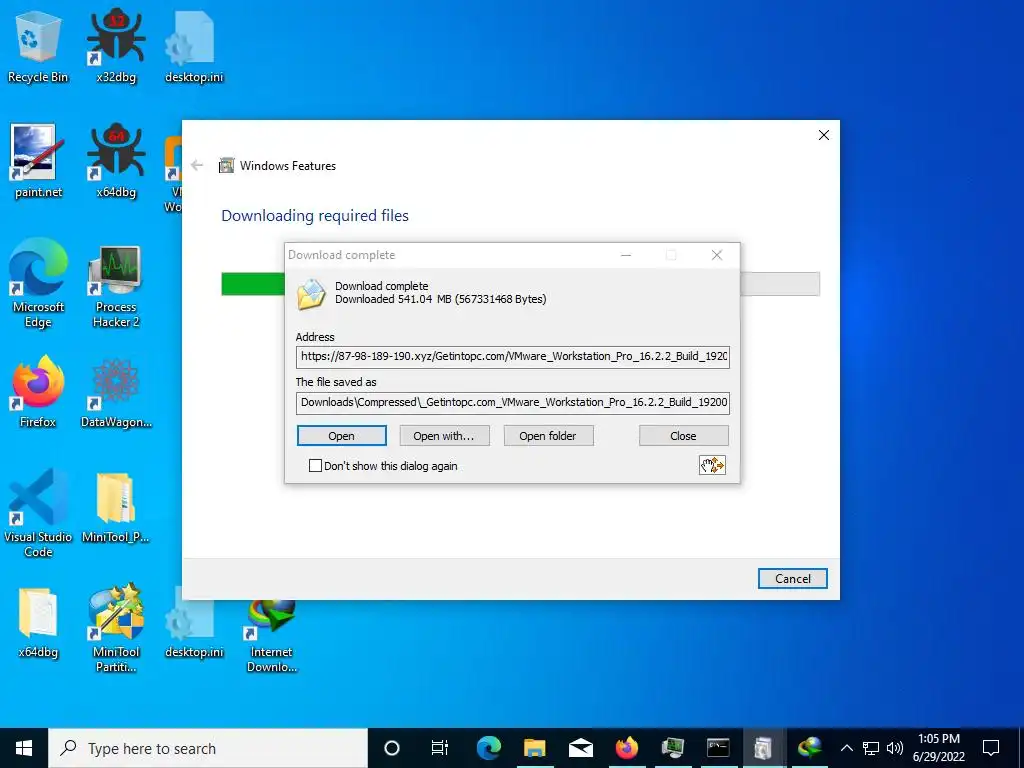
Task: Click the Open folder button
Action: 548,436
